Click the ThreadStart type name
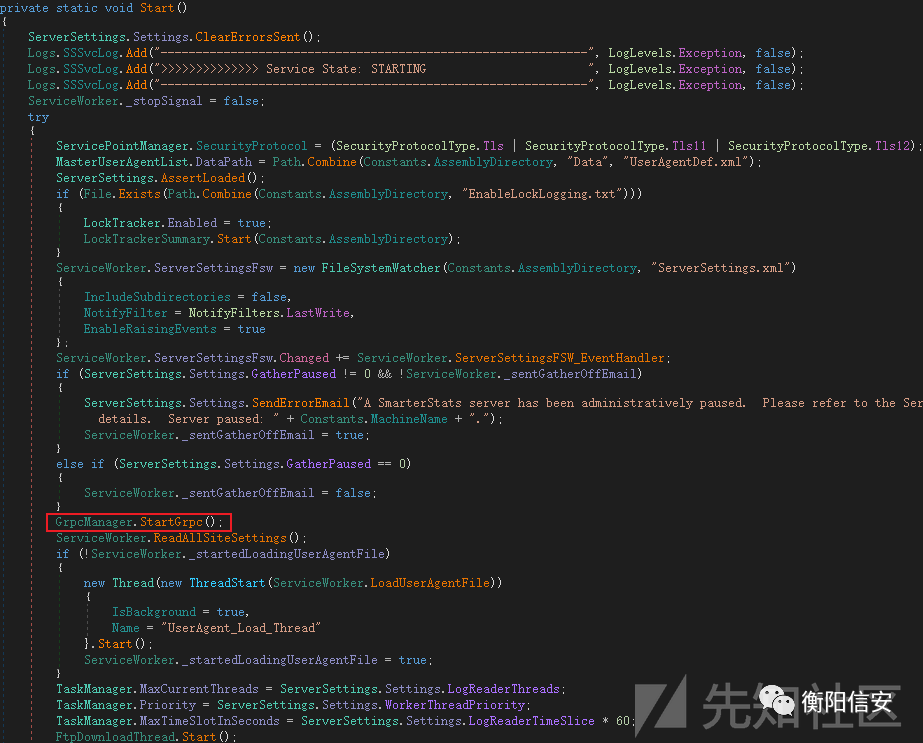The width and height of the screenshot is (923, 743). [227, 582]
